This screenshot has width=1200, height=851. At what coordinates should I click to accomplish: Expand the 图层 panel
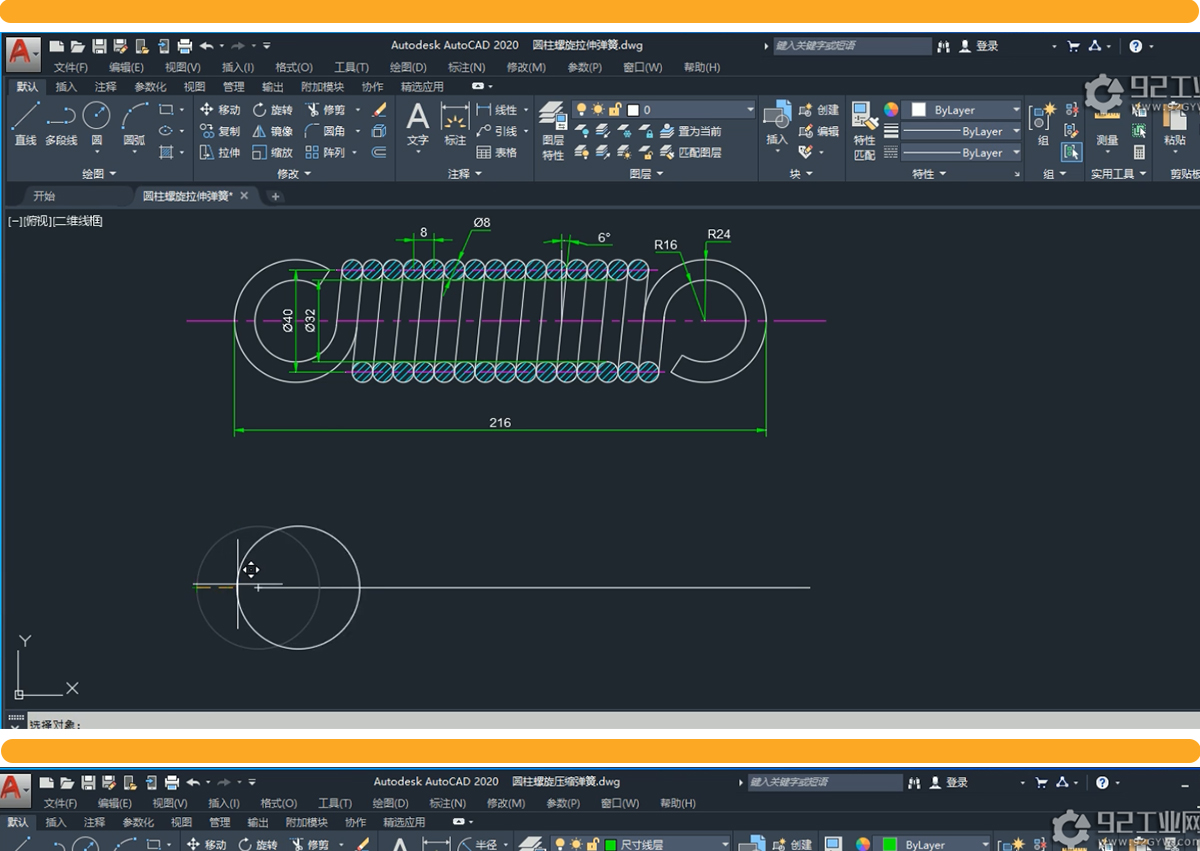646,174
